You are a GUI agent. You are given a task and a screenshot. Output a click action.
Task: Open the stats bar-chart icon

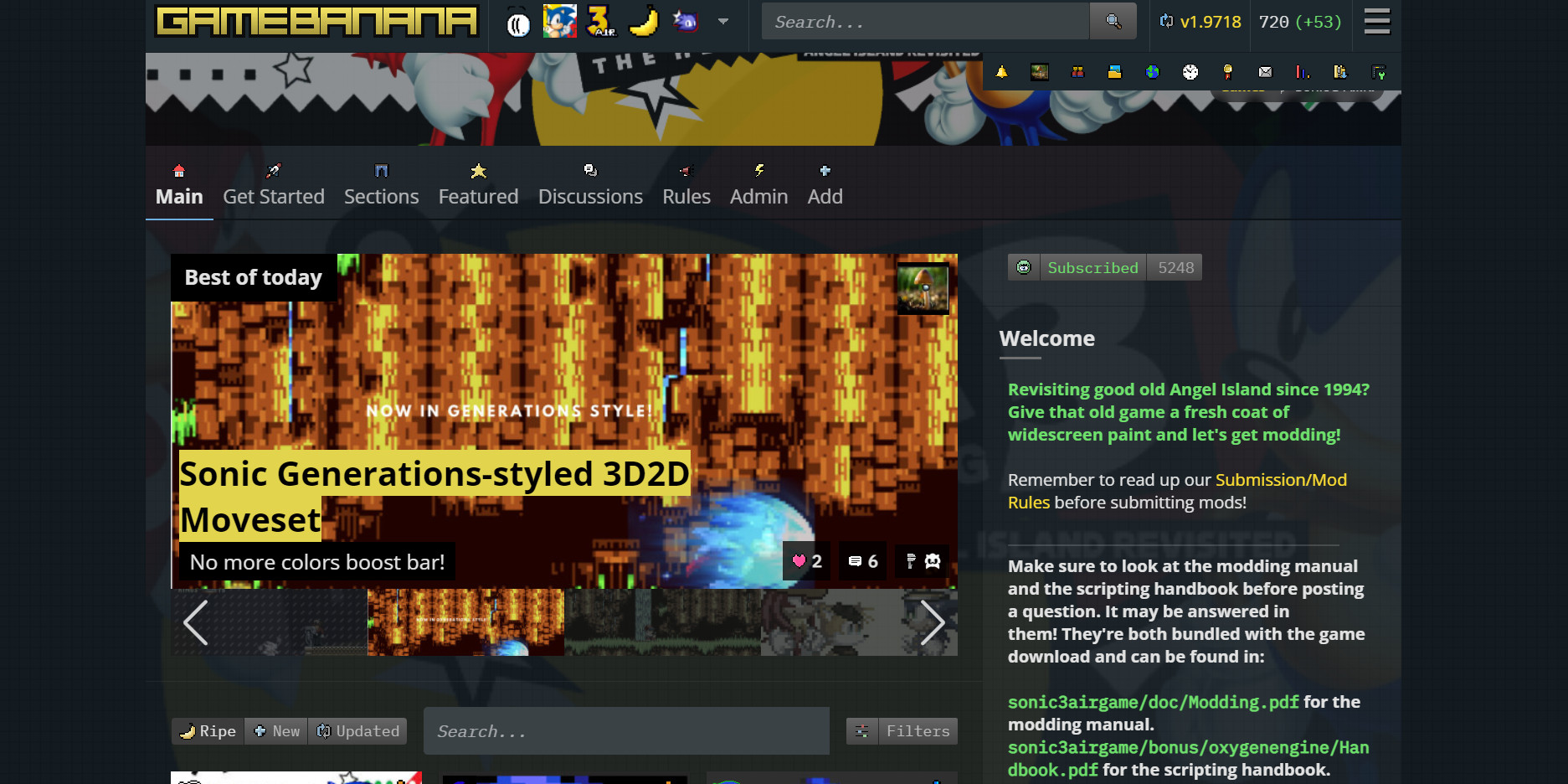(1303, 71)
